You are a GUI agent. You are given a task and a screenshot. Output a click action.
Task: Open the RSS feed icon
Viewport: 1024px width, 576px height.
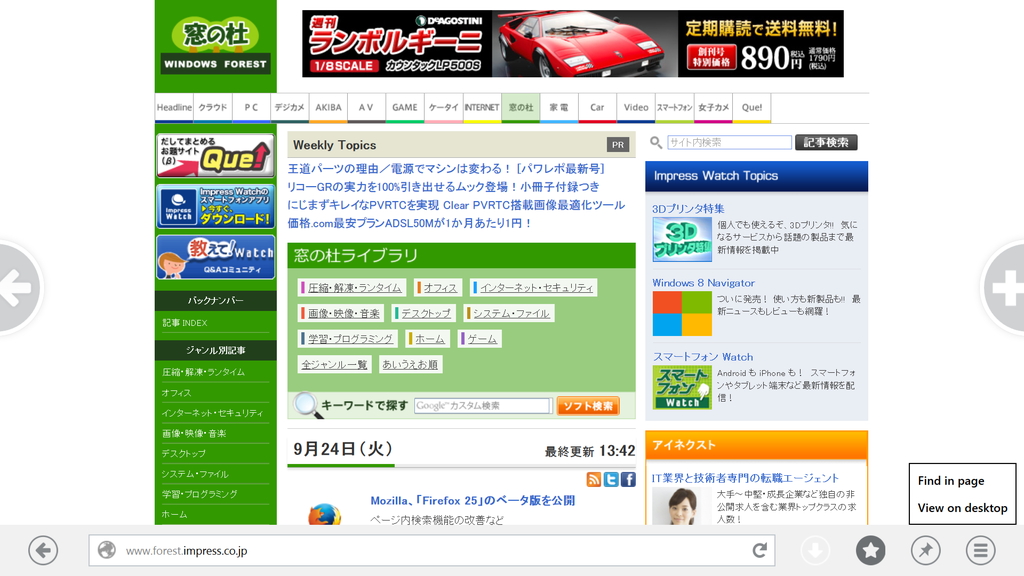pyautogui.click(x=594, y=479)
